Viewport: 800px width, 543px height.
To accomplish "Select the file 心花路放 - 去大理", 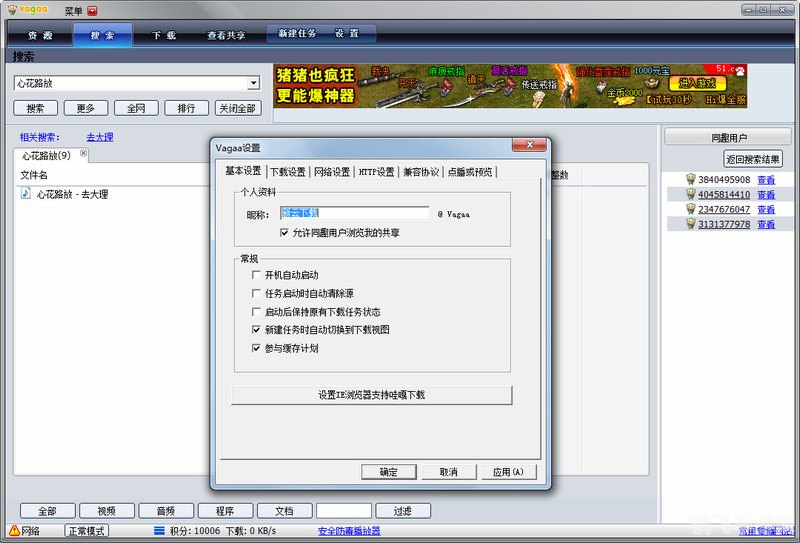I will 72,194.
